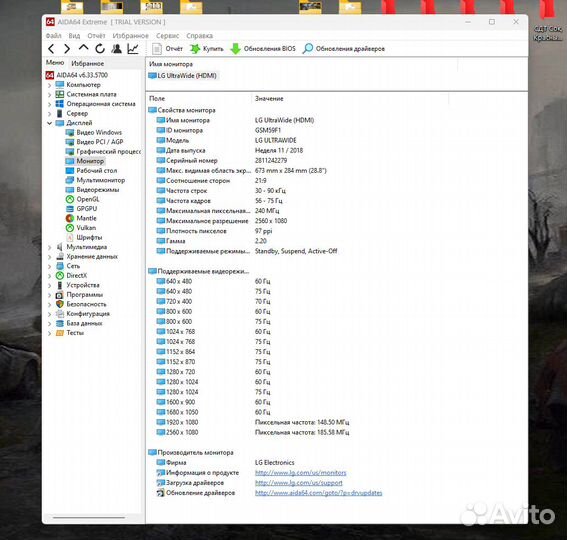Click the GPGPU icon in tree
Screen dimensions: 567x540
tap(70, 209)
